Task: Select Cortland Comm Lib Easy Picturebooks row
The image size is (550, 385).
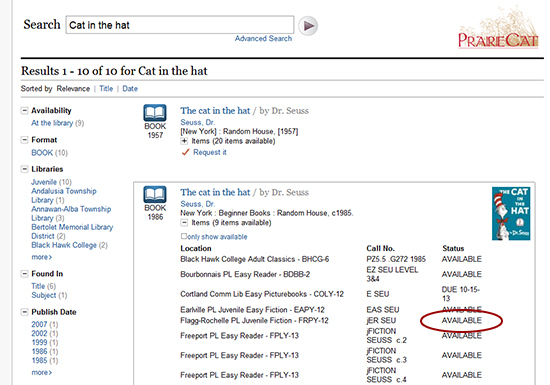Action: 331,294
